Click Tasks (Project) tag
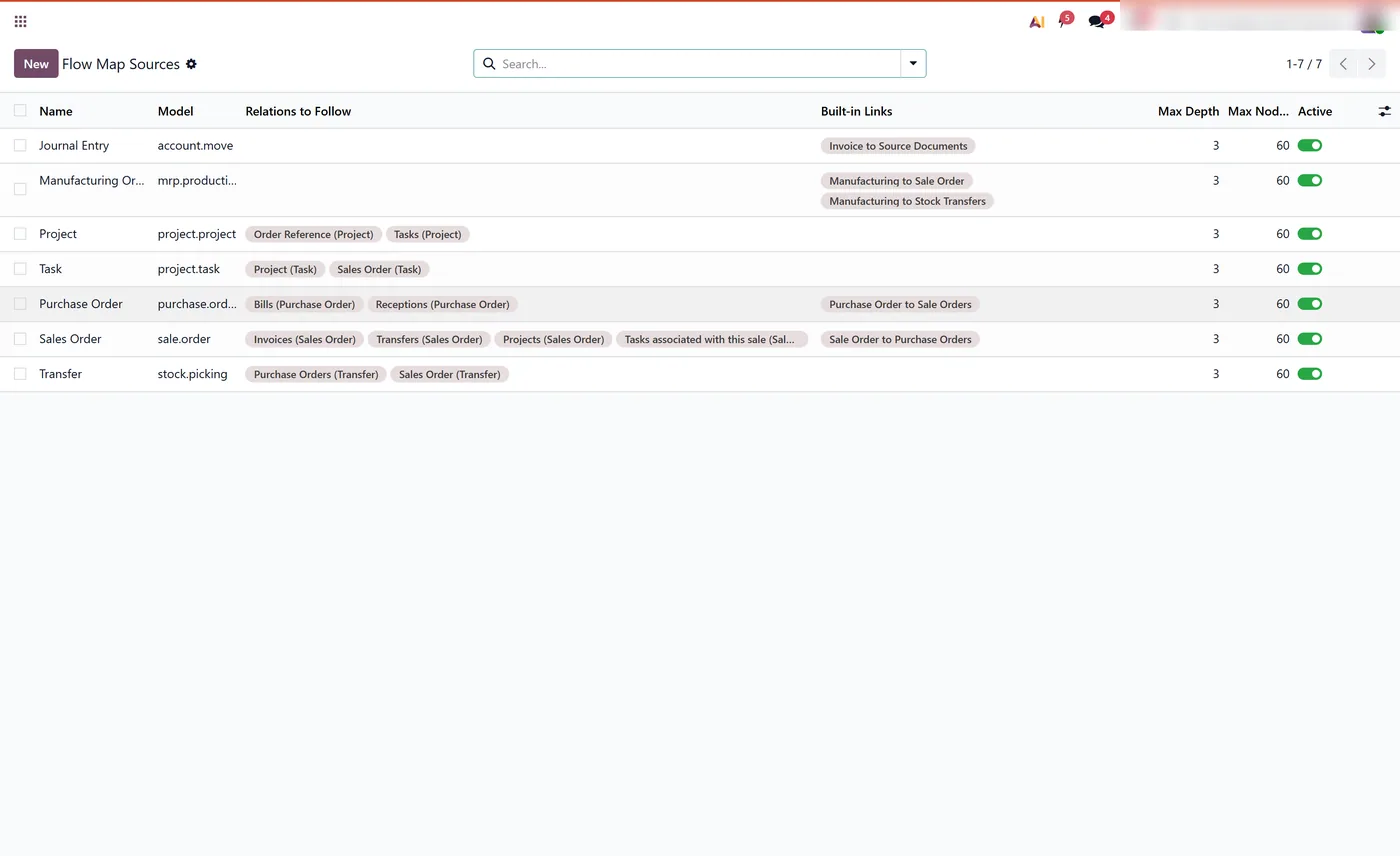Screen dimensions: 1400x856 [427, 234]
